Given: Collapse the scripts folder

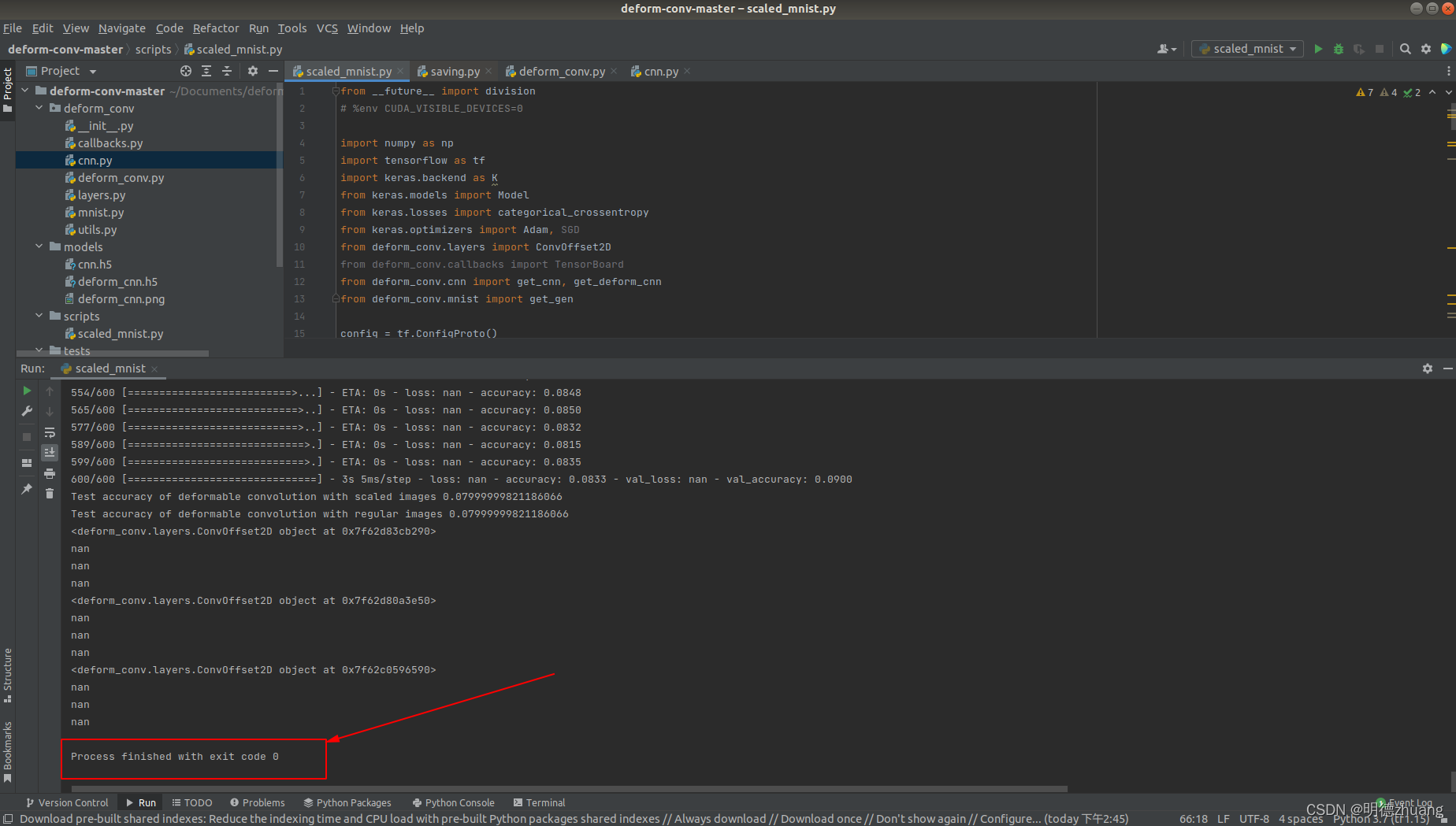Looking at the screenshot, I should click(x=39, y=316).
